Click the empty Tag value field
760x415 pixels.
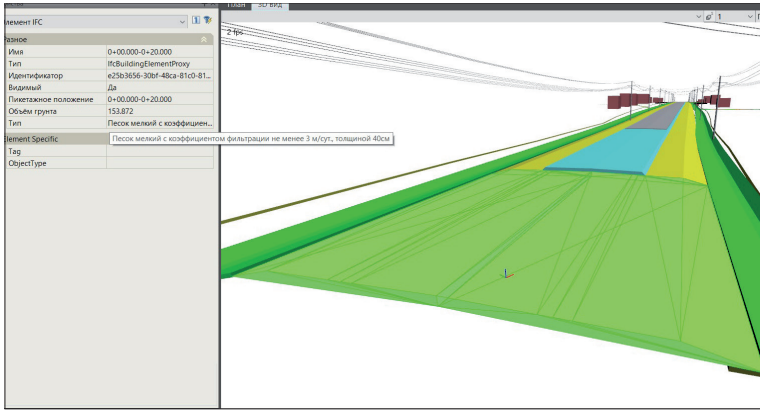pyautogui.click(x=160, y=151)
